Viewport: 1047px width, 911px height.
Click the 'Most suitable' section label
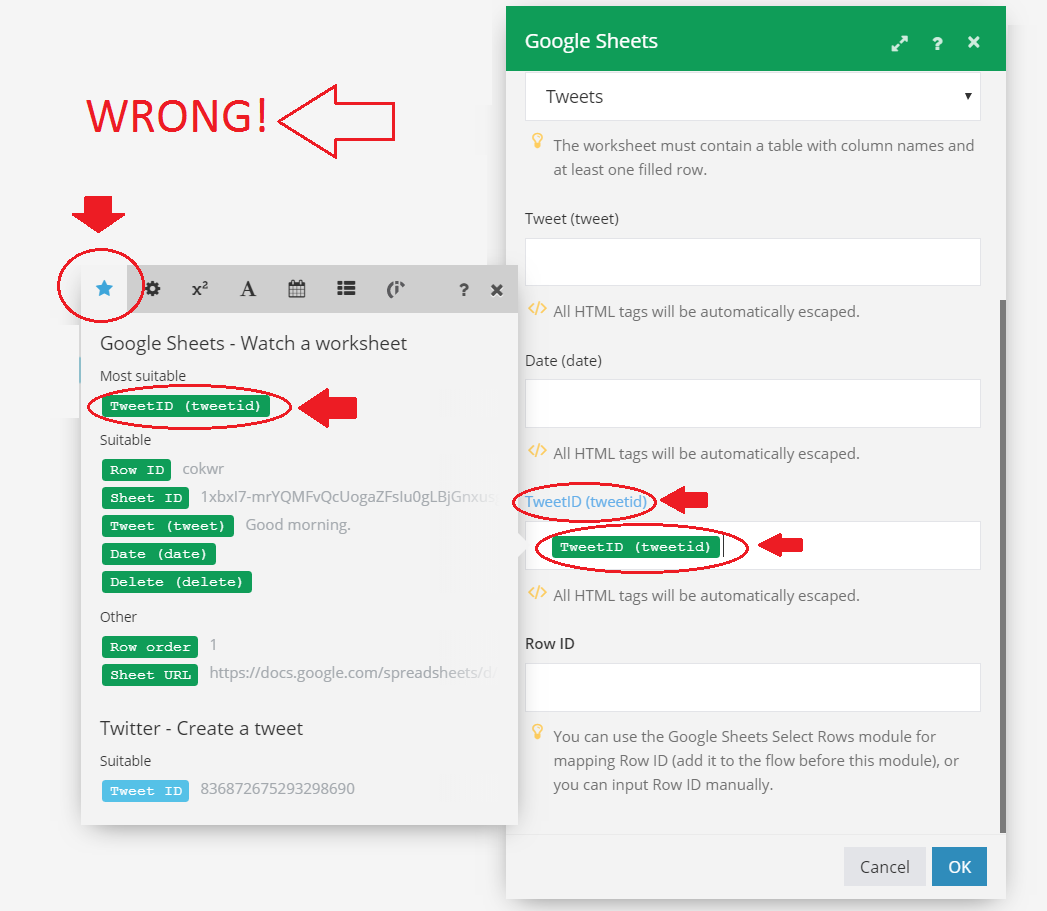pyautogui.click(x=143, y=376)
